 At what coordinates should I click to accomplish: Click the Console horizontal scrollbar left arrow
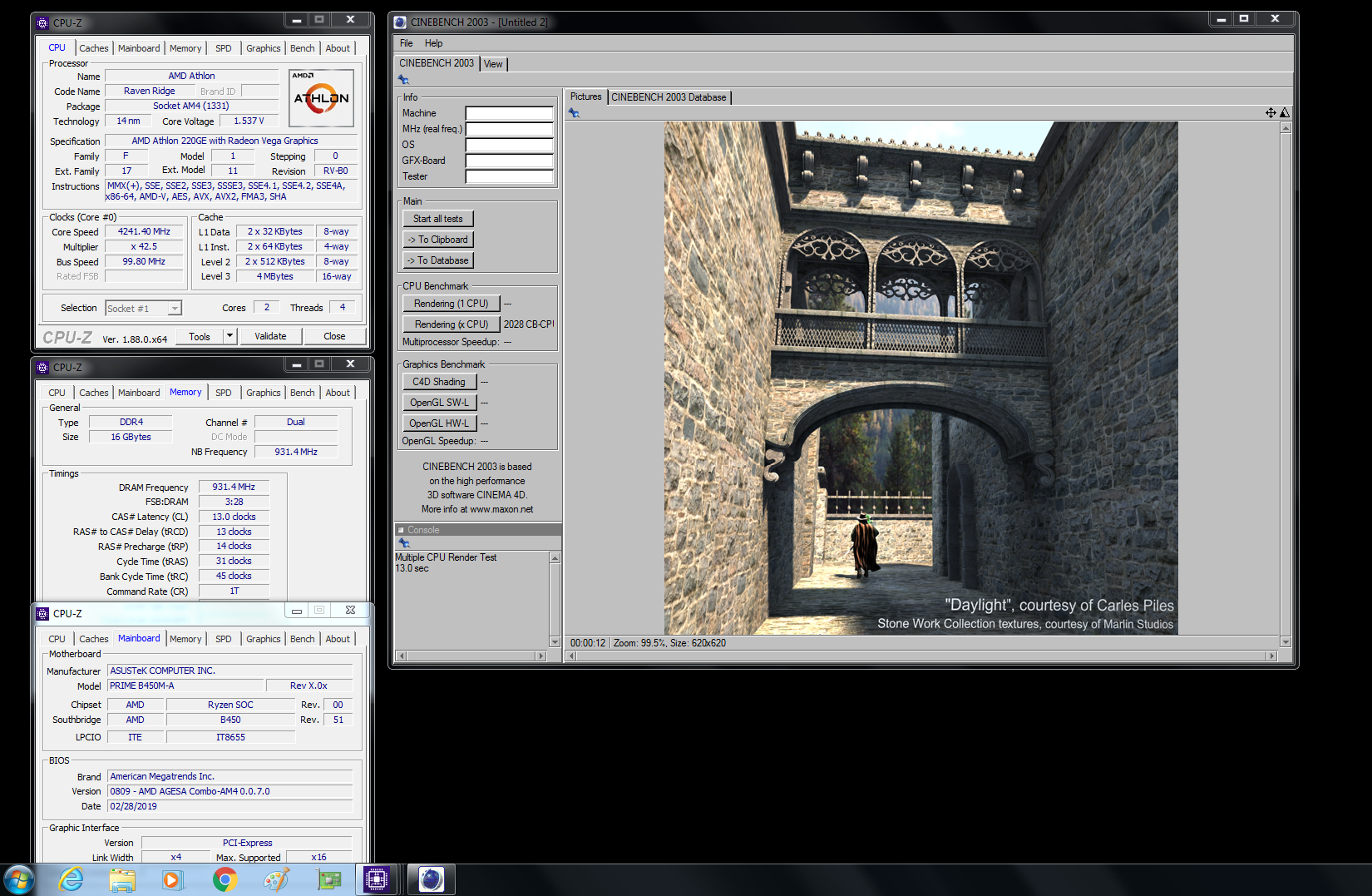click(x=402, y=656)
